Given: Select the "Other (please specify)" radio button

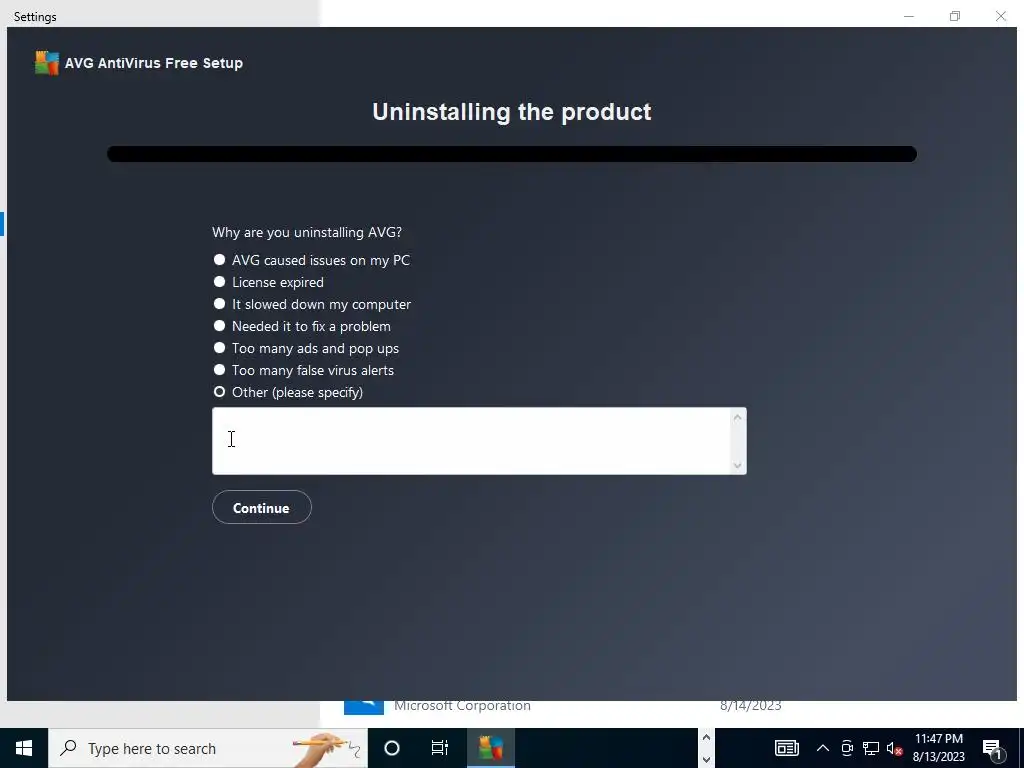Looking at the screenshot, I should pos(219,392).
